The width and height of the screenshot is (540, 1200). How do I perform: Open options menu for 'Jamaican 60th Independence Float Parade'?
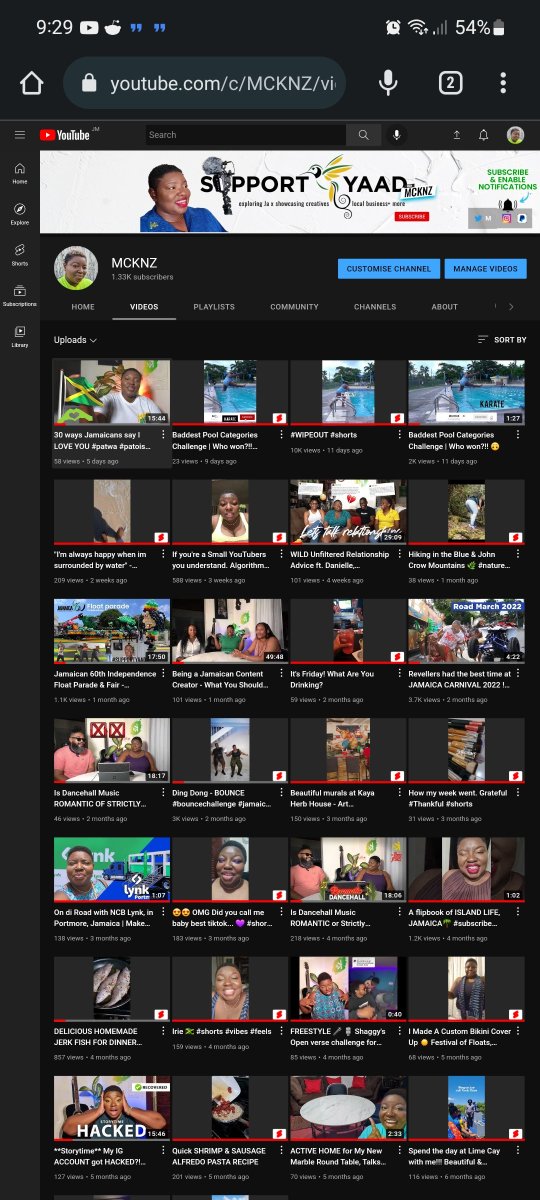click(161, 673)
